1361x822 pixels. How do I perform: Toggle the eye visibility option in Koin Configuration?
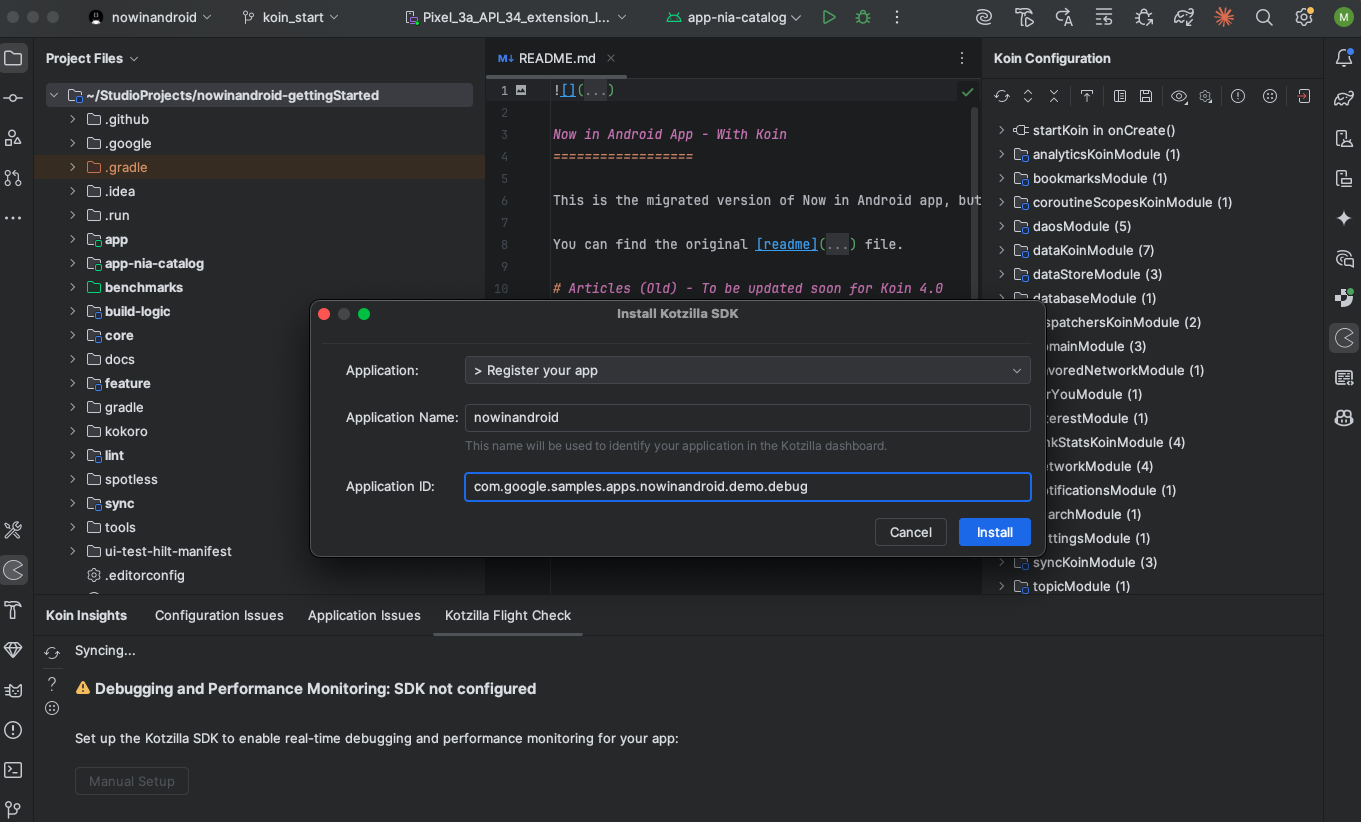coord(1179,96)
